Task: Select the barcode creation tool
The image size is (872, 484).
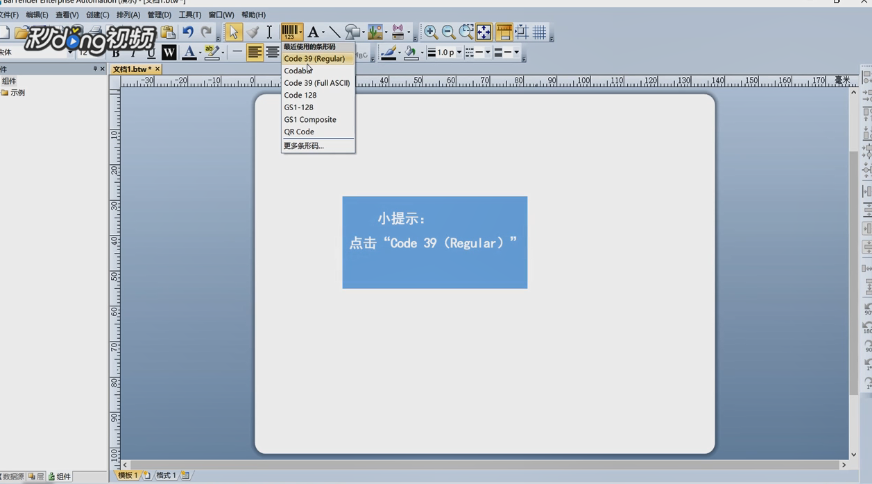Action: coord(289,32)
